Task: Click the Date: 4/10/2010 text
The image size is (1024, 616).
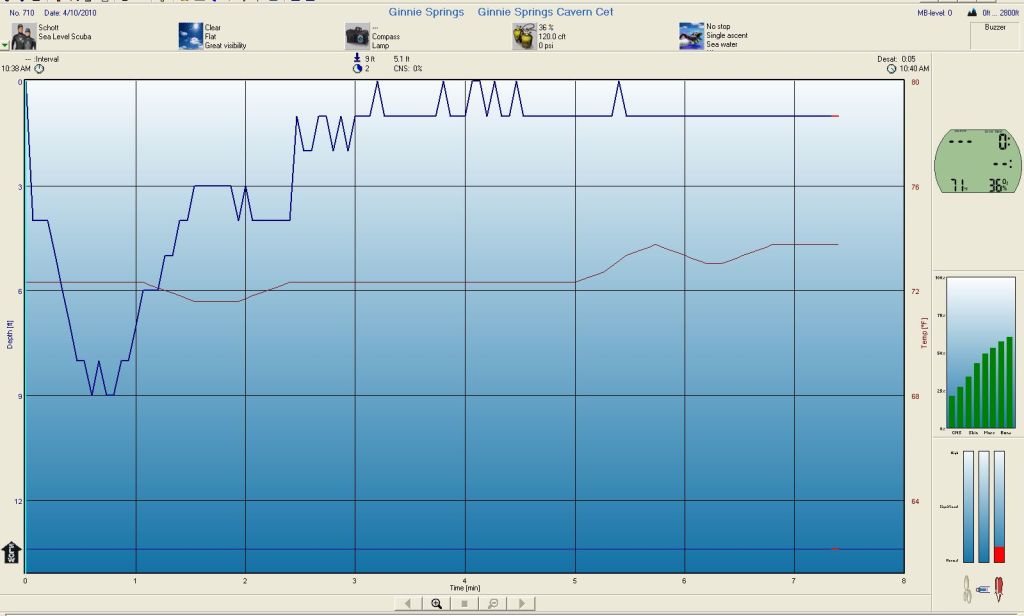Action: tap(70, 12)
